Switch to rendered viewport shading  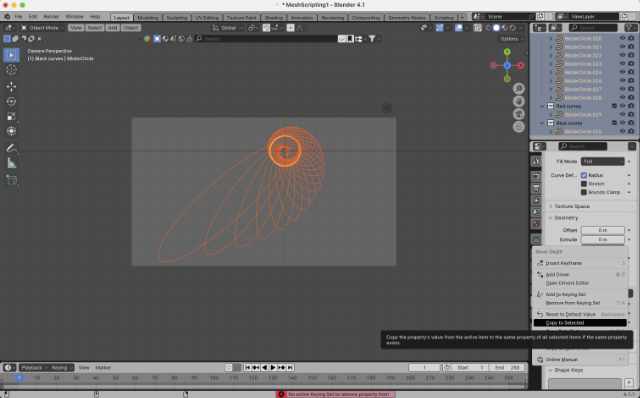(x=513, y=28)
